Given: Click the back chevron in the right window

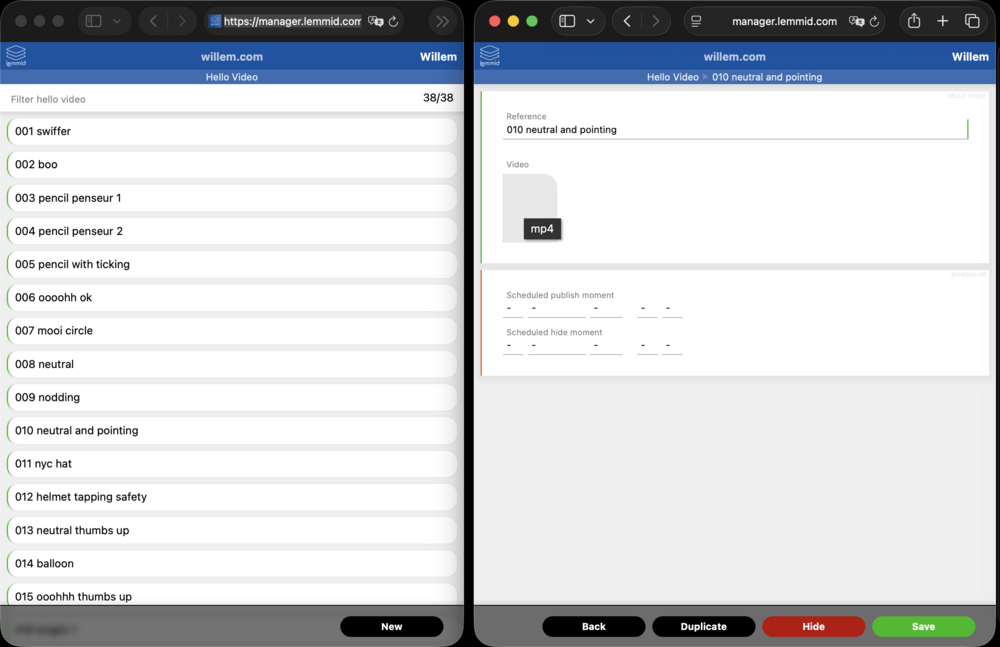Looking at the screenshot, I should pyautogui.click(x=627, y=20).
